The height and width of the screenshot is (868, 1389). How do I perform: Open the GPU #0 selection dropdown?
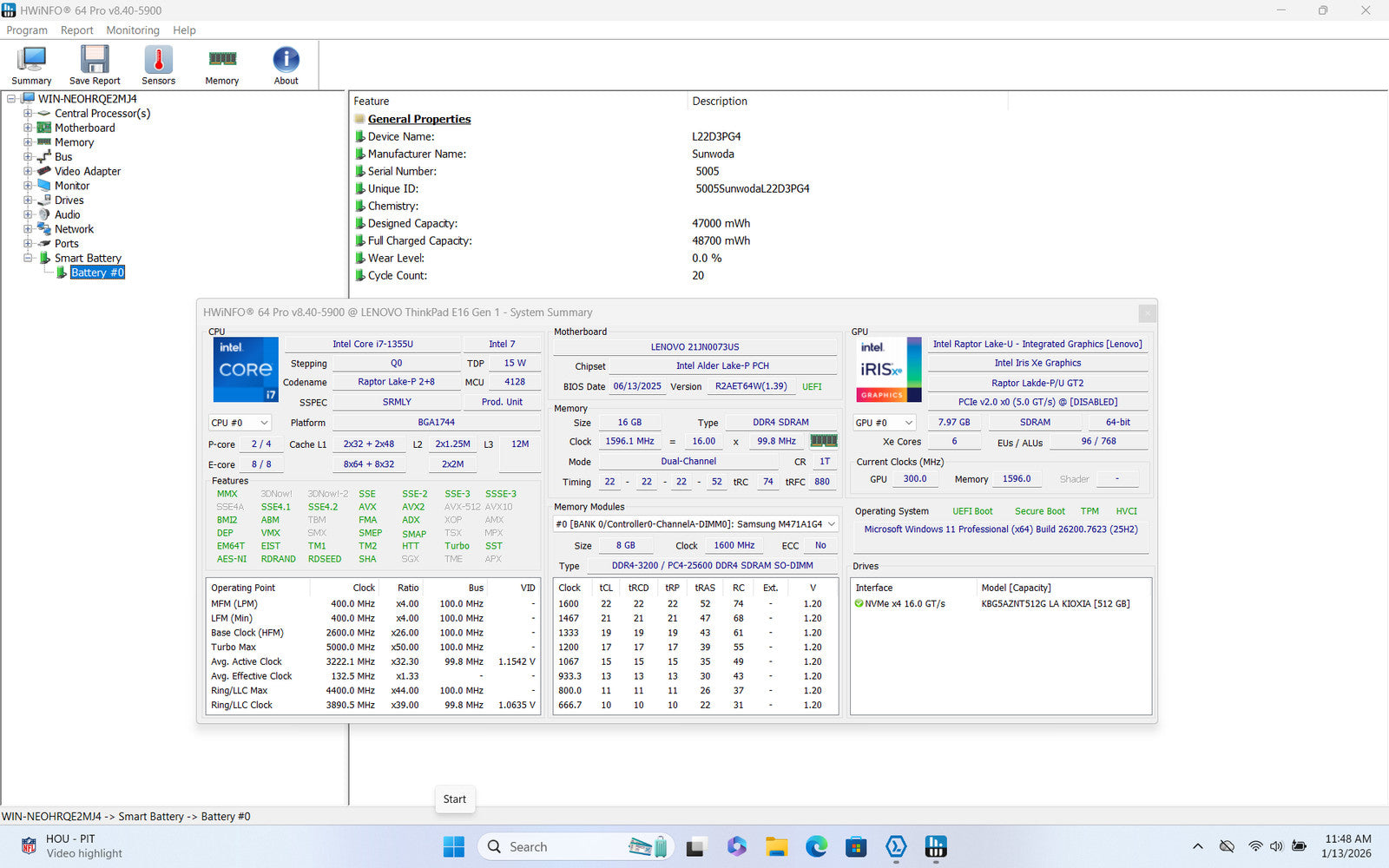point(885,423)
